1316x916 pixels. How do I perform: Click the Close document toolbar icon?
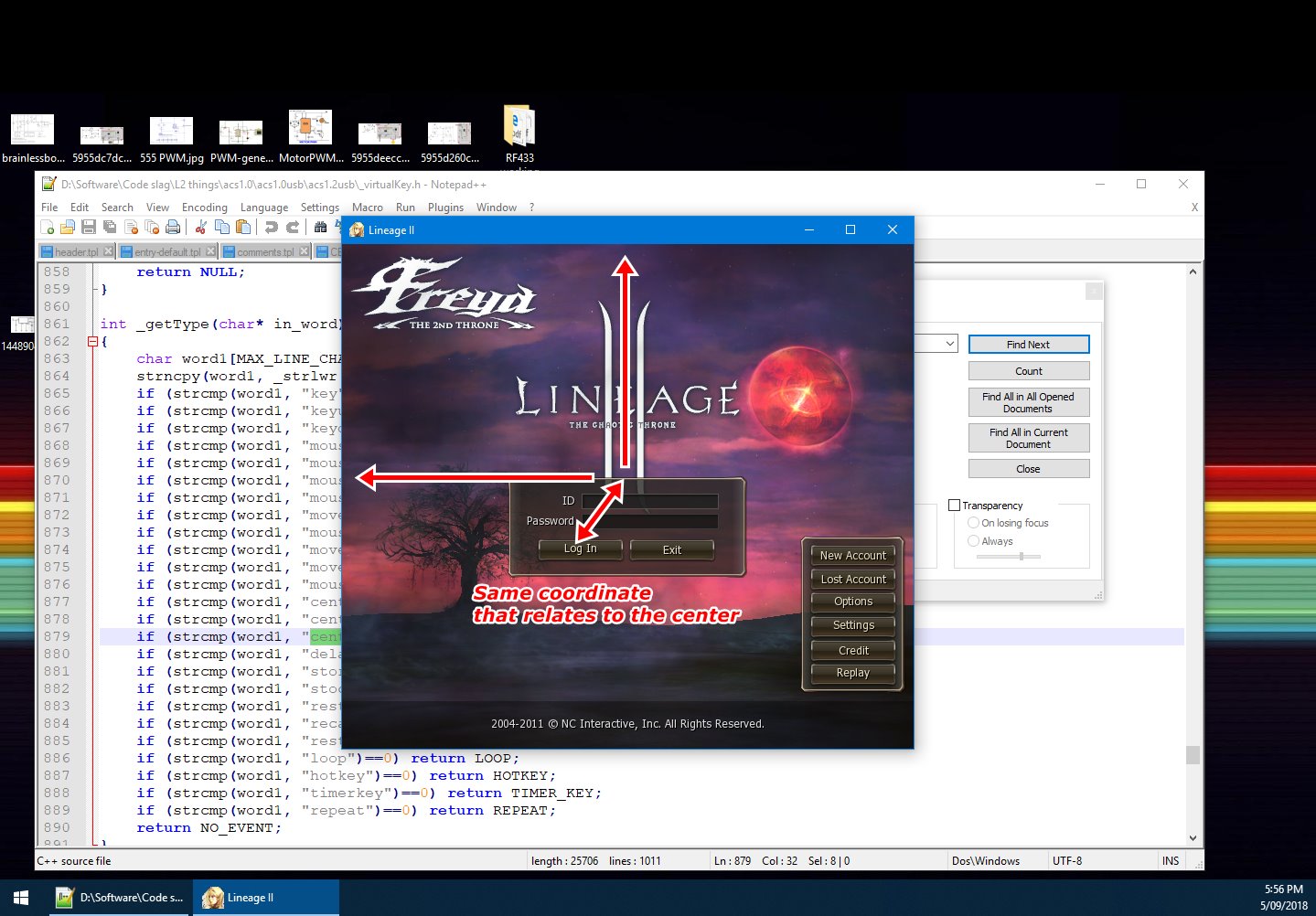131,228
